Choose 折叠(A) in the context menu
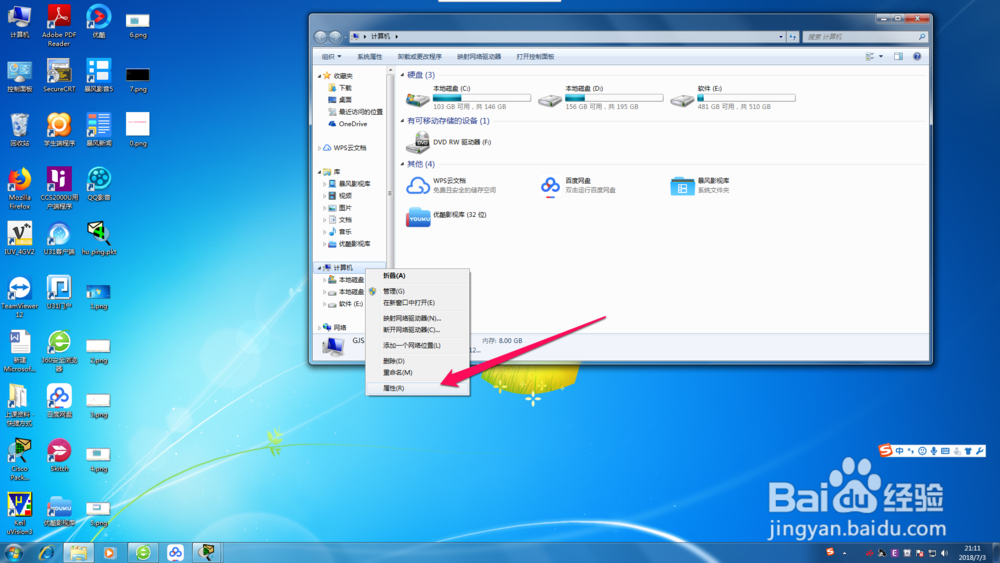Screen dimensions: 1000x563 pos(418,276)
